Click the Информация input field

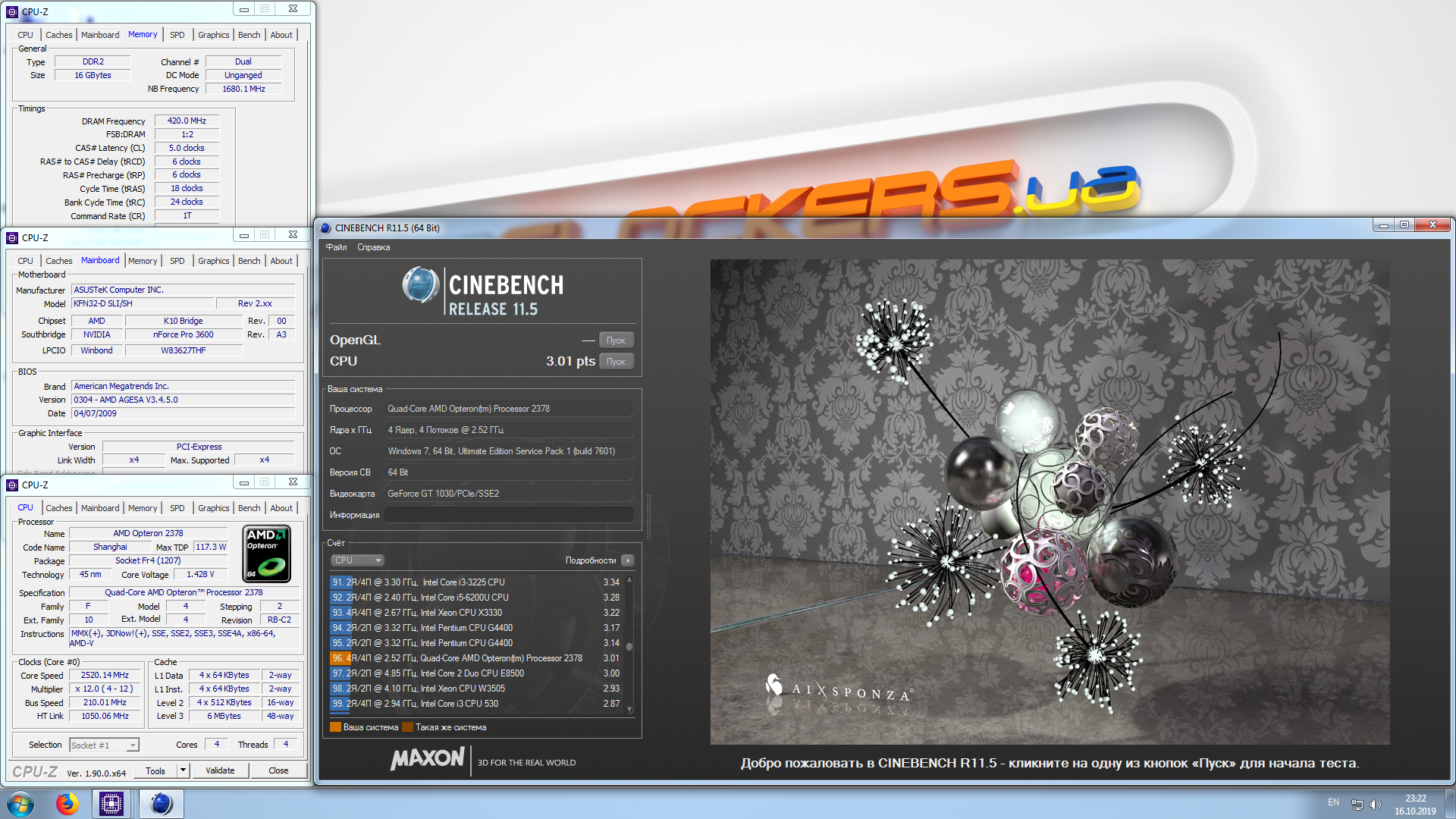coord(509,515)
